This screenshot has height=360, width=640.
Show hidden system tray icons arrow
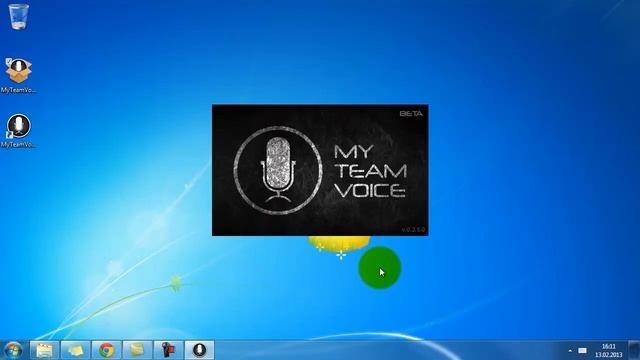tap(570, 351)
